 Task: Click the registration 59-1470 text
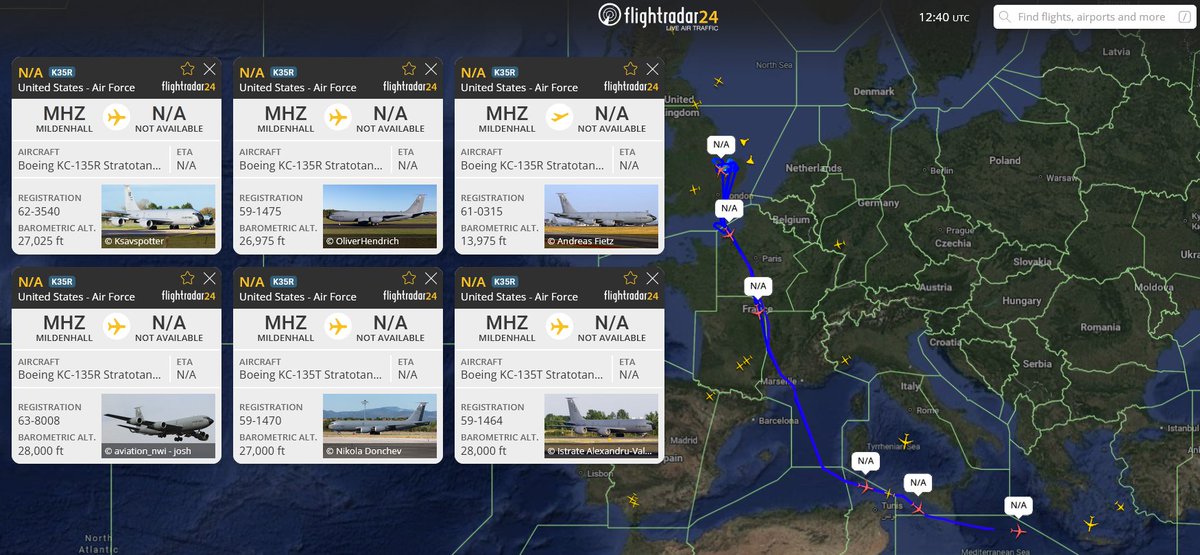261,421
